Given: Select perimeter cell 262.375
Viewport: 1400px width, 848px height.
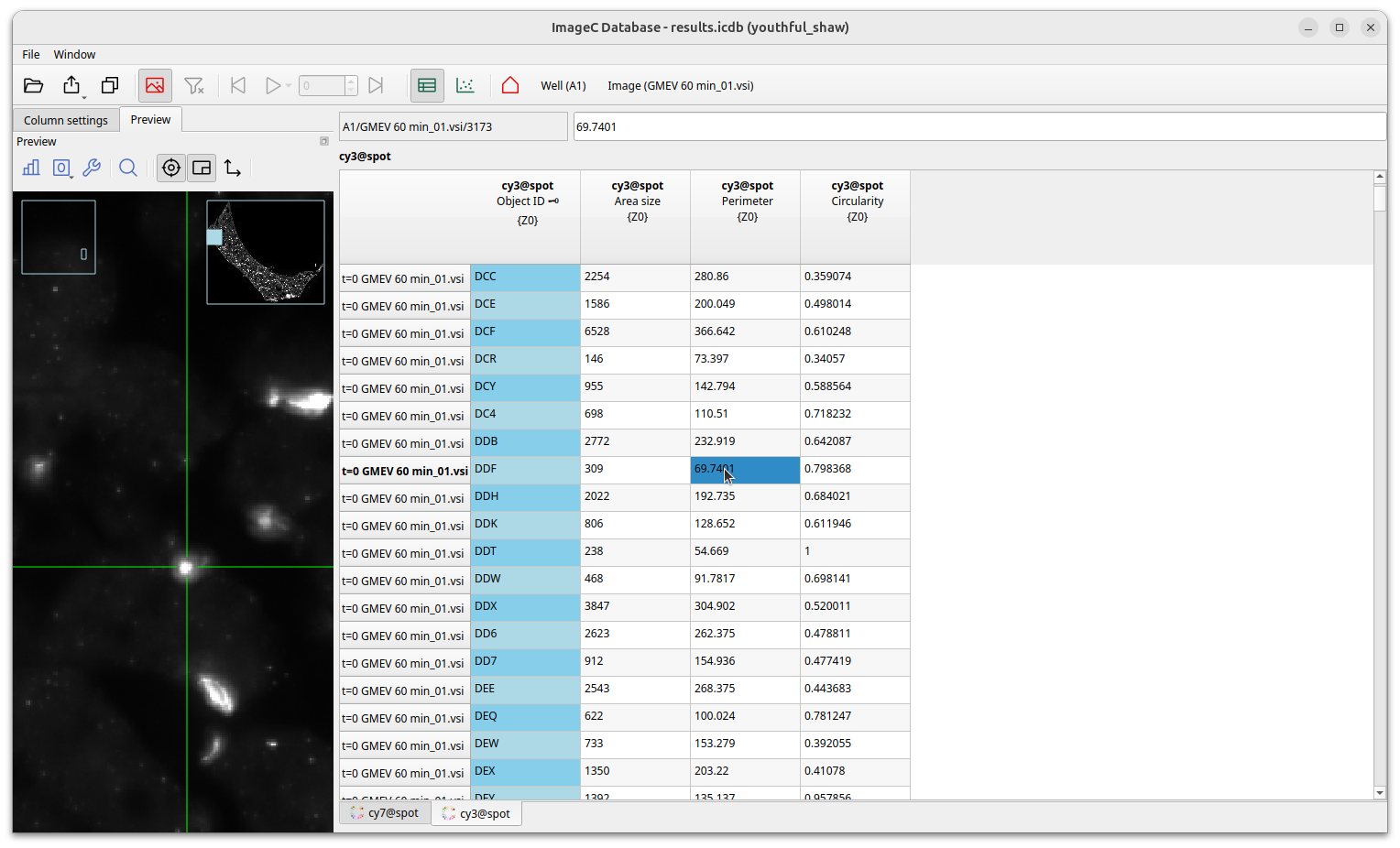Looking at the screenshot, I should coord(745,635).
